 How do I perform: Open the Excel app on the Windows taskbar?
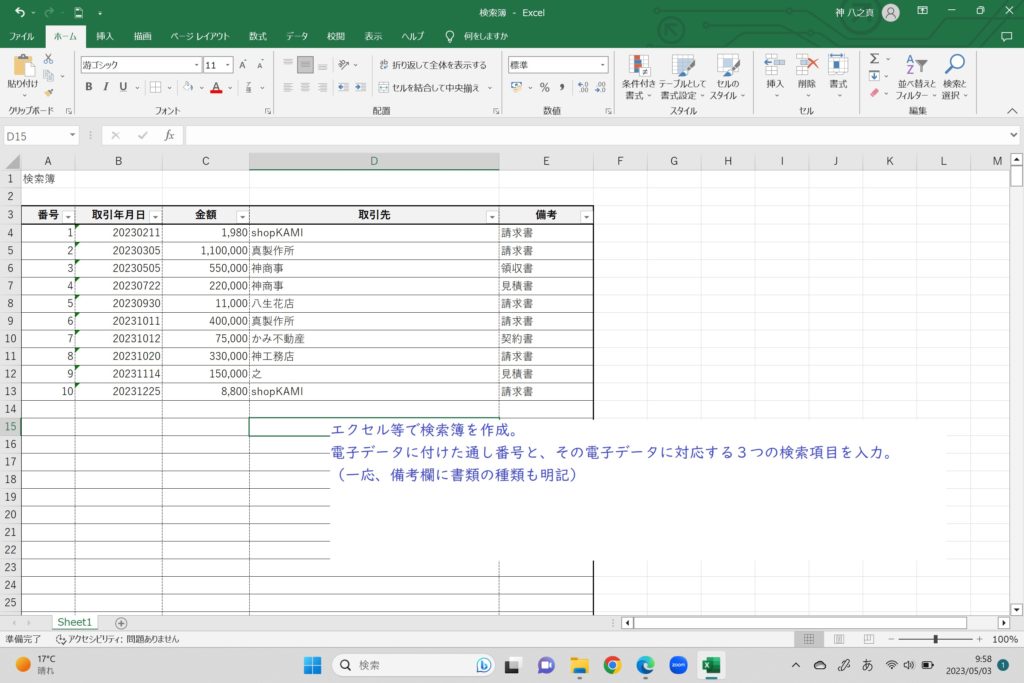point(711,665)
